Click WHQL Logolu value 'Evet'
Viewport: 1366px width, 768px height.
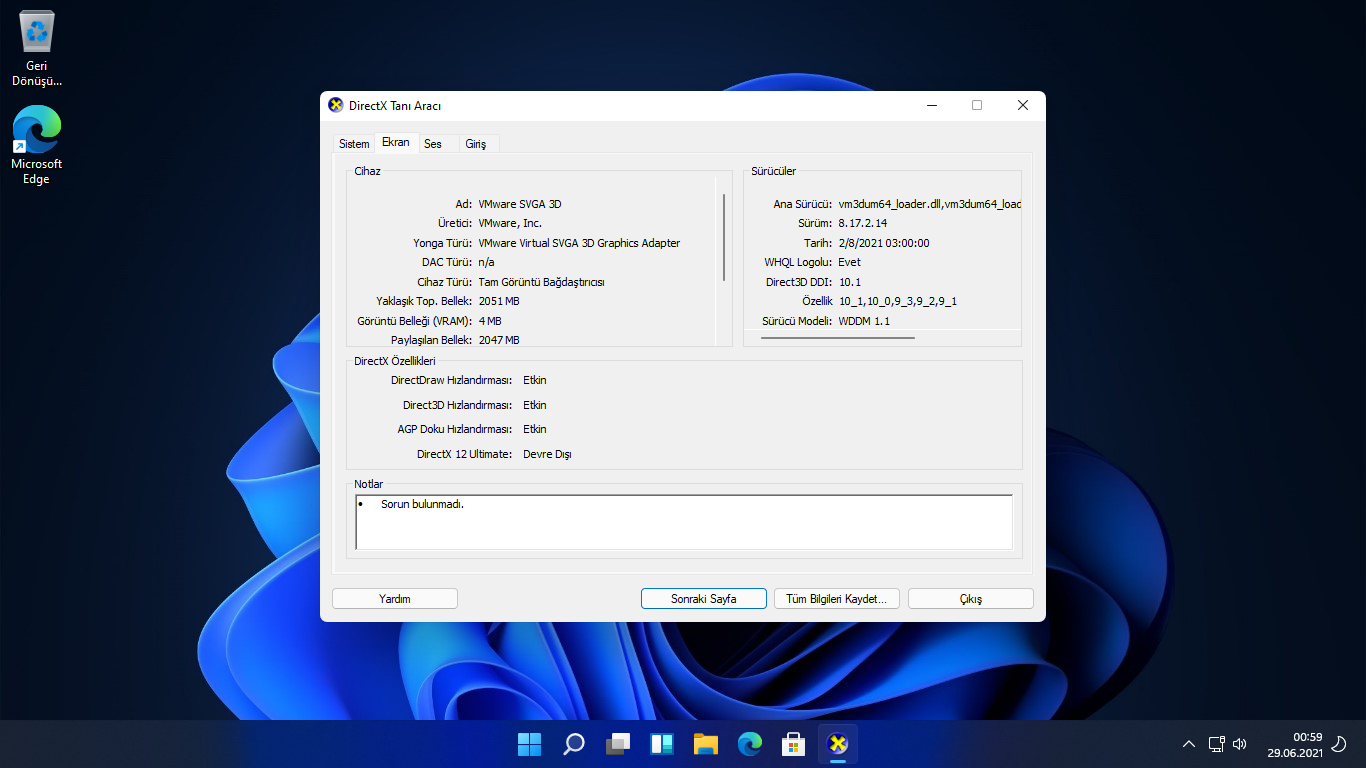[849, 262]
